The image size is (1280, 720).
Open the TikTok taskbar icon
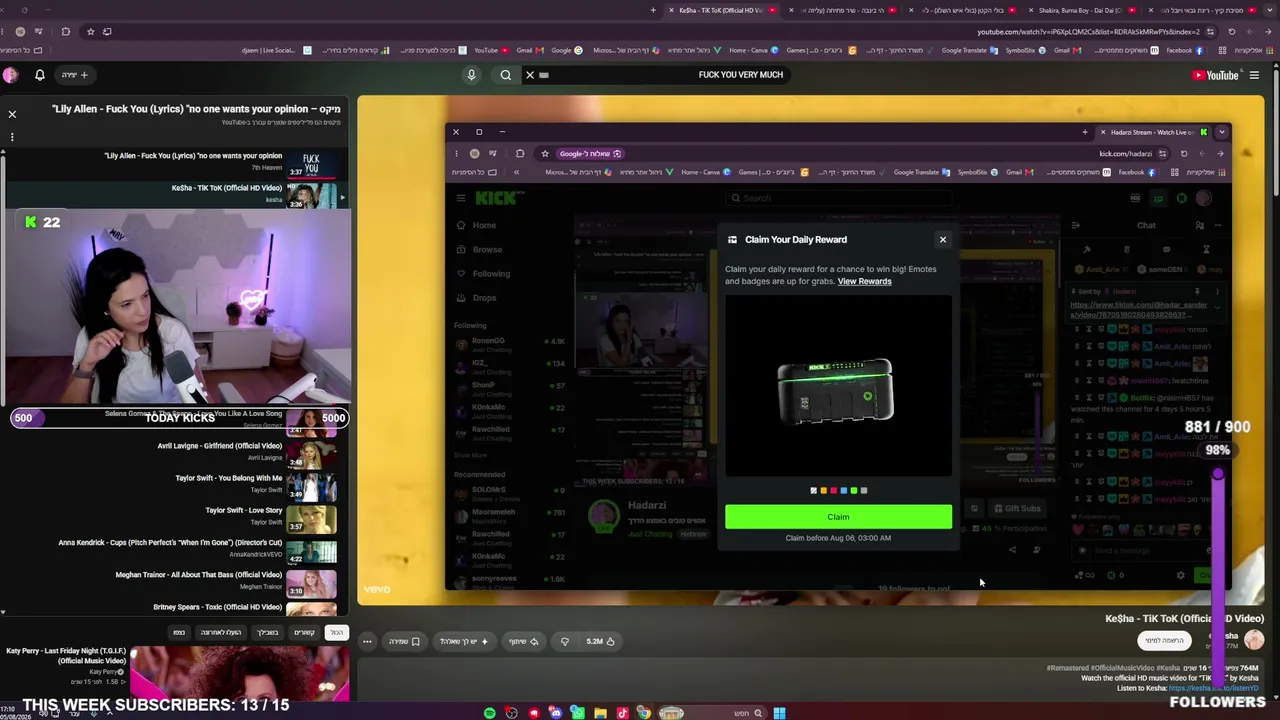(x=622, y=713)
